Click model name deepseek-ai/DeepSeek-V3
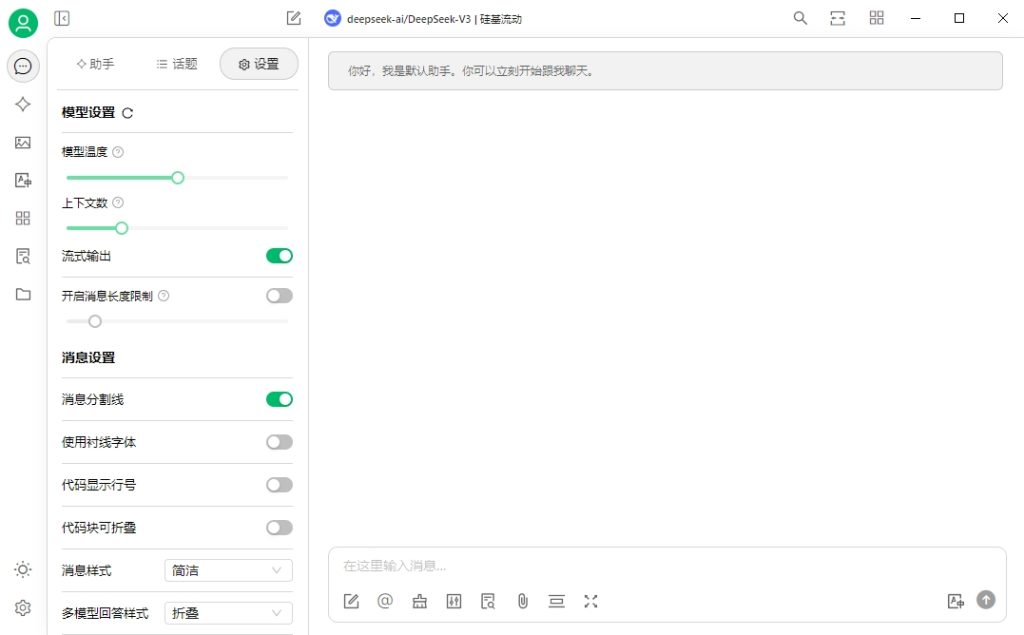This screenshot has width=1024, height=635. click(x=409, y=19)
